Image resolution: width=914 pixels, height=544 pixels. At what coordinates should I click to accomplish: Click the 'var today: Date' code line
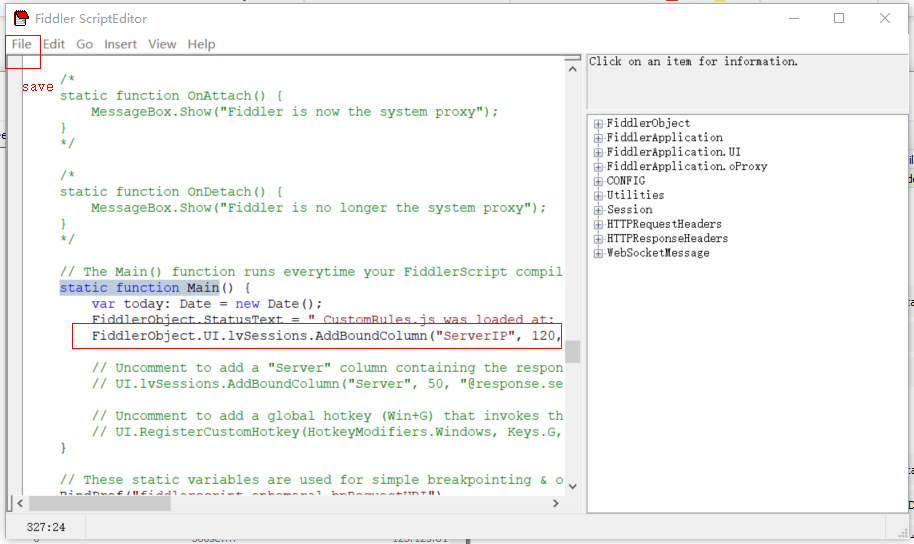206,304
